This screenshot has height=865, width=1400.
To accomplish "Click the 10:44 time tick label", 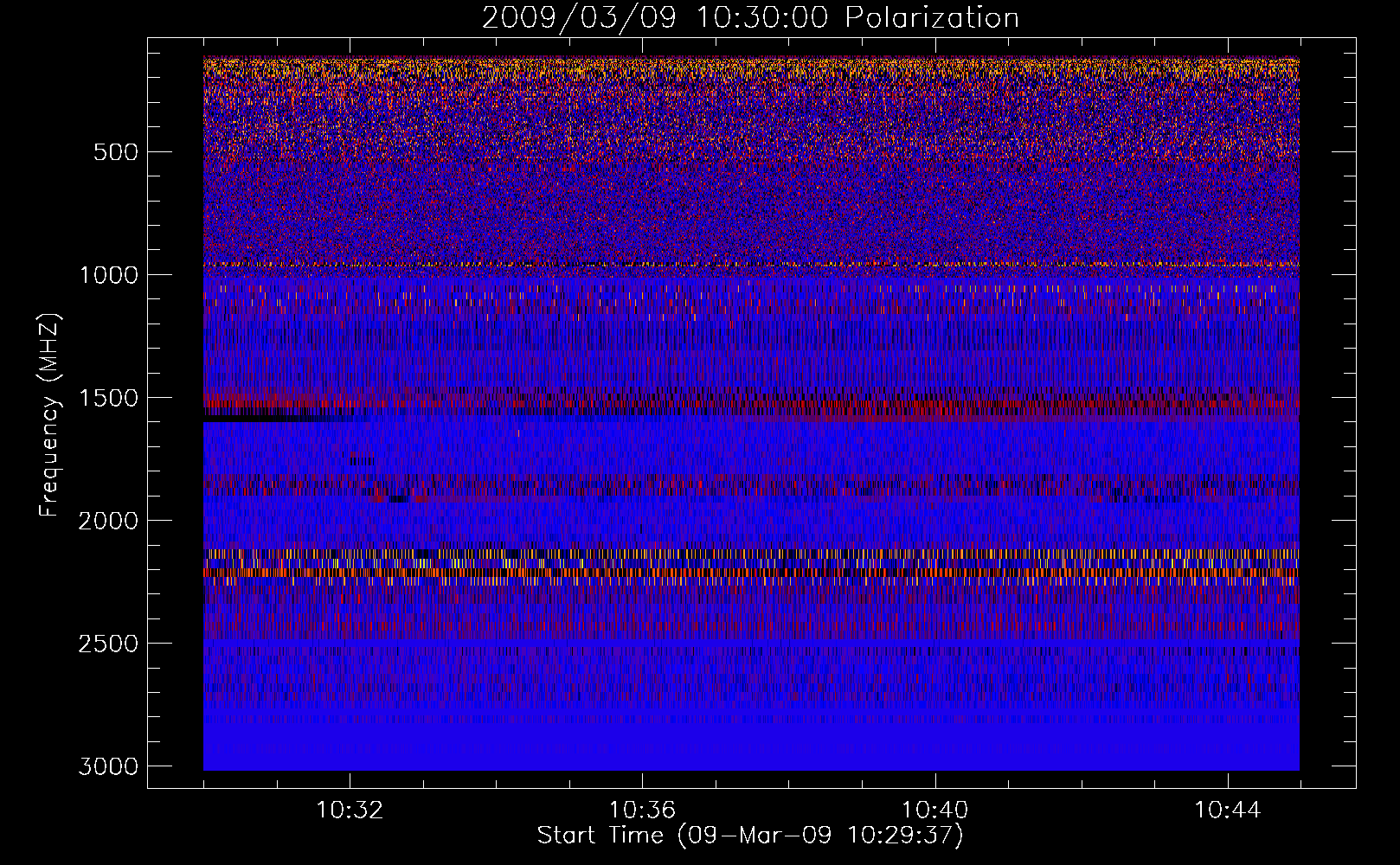I will [x=1228, y=811].
